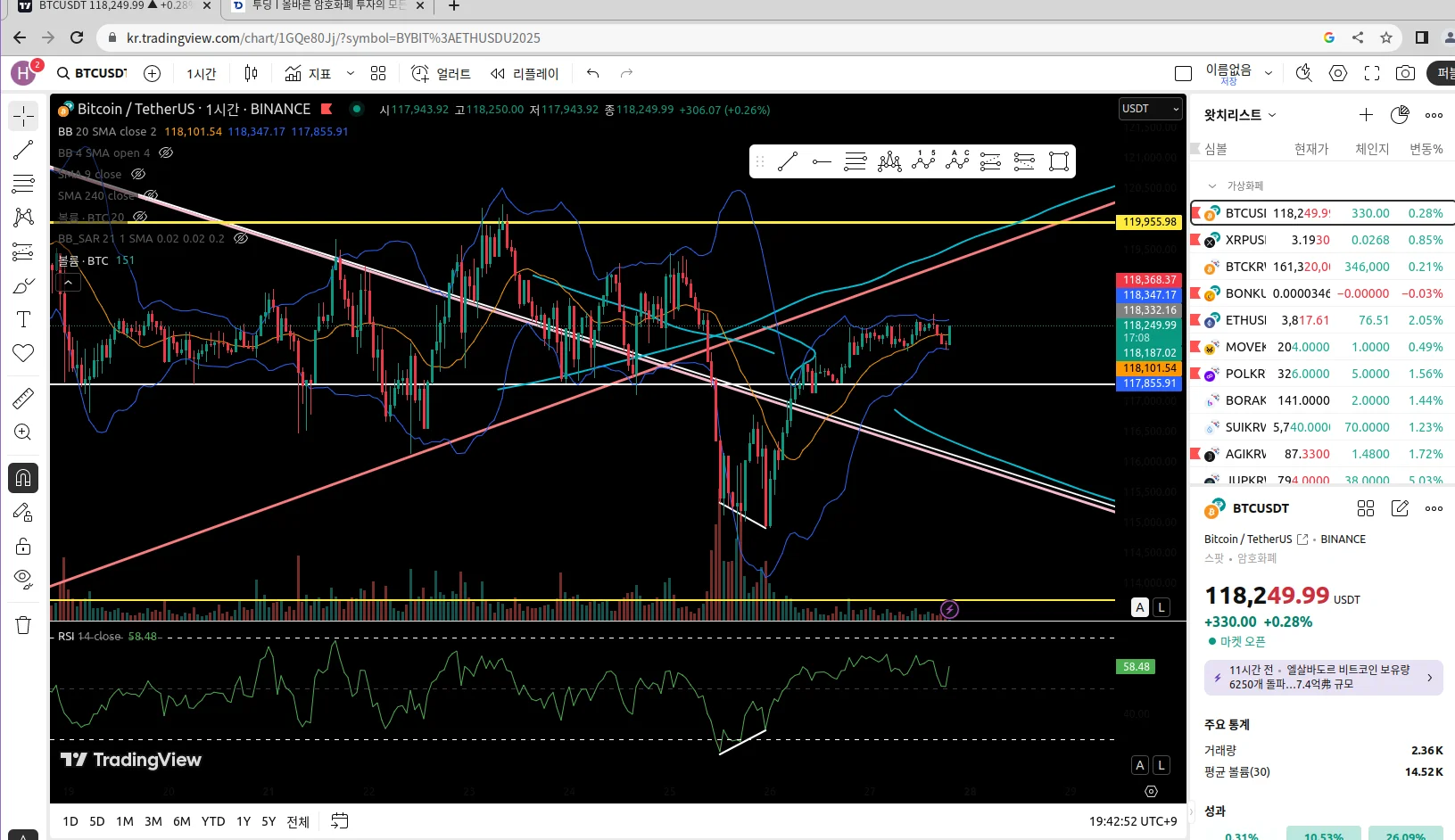
Task: Select the 1D time range
Action: point(70,821)
